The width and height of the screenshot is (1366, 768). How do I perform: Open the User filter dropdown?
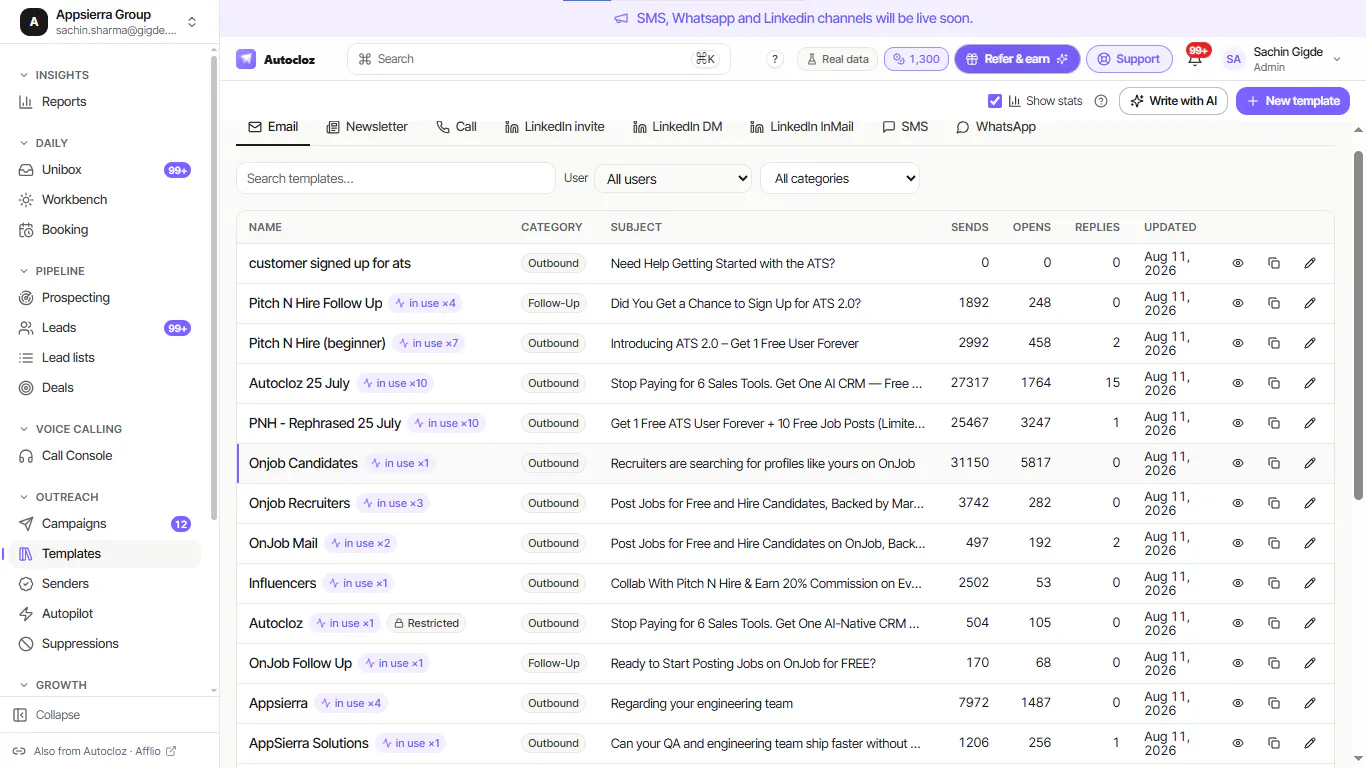point(673,179)
